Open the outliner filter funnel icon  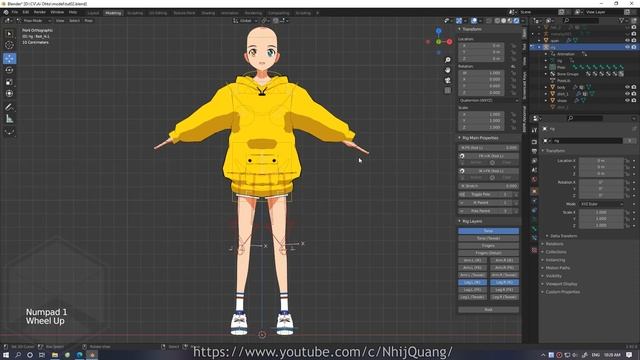pos(622,20)
